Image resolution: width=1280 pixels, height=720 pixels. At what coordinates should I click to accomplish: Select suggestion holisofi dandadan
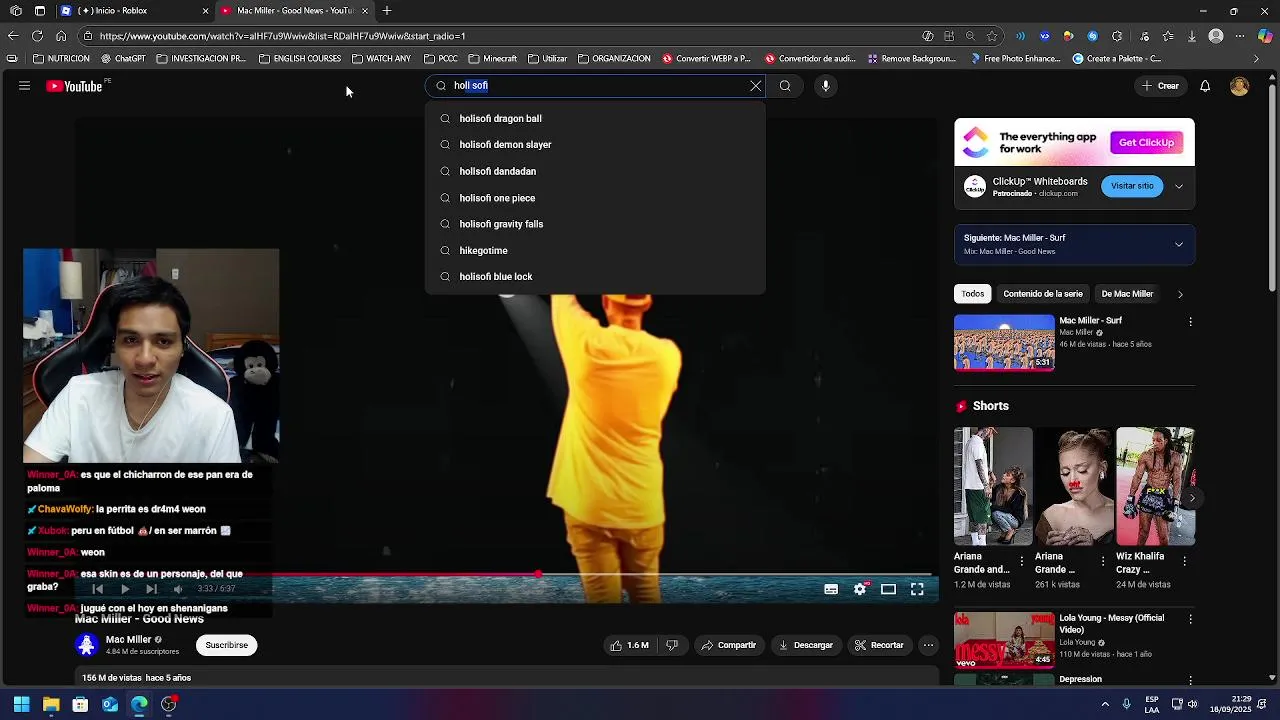coord(595,171)
